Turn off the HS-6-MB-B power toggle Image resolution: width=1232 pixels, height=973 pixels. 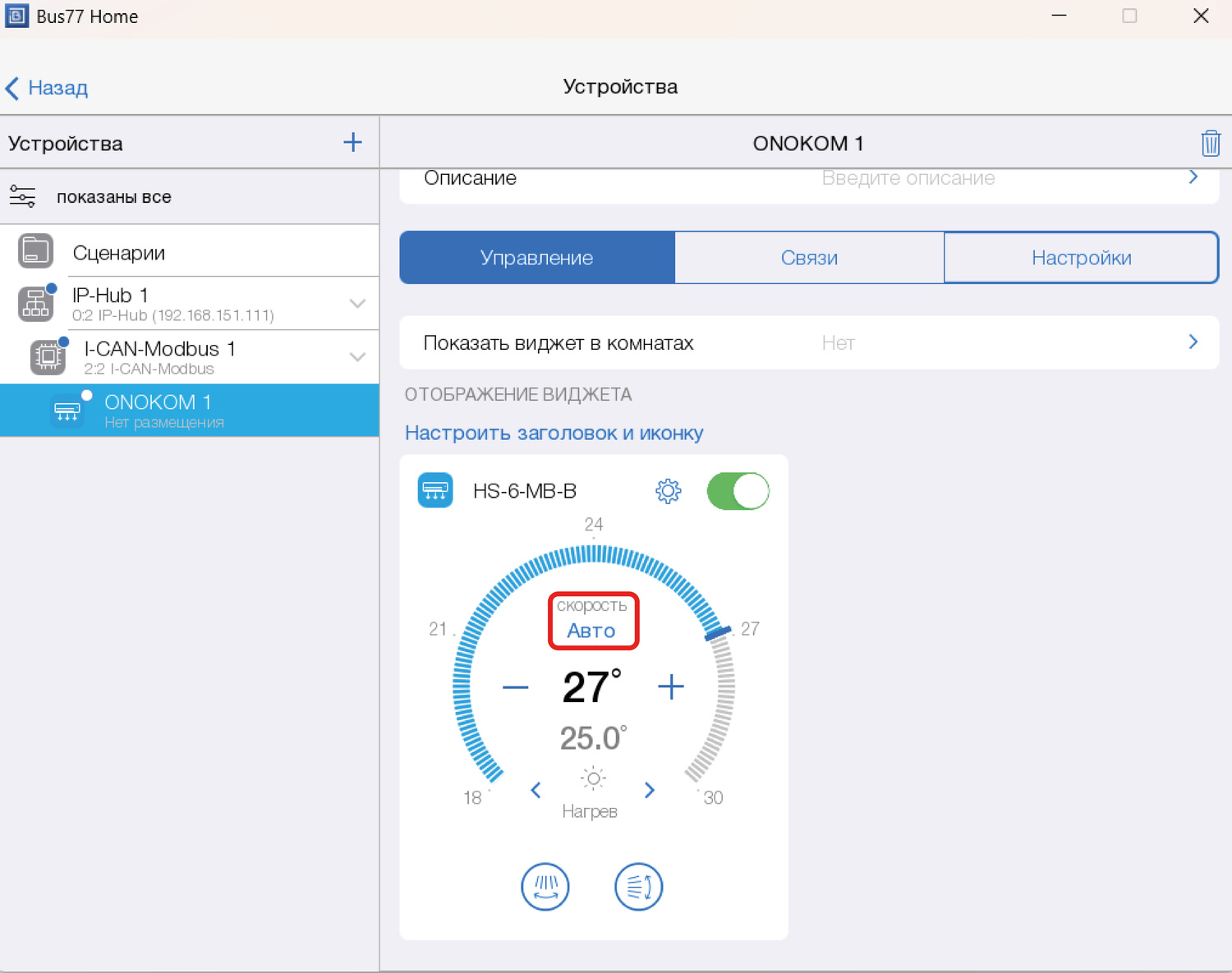tap(738, 491)
